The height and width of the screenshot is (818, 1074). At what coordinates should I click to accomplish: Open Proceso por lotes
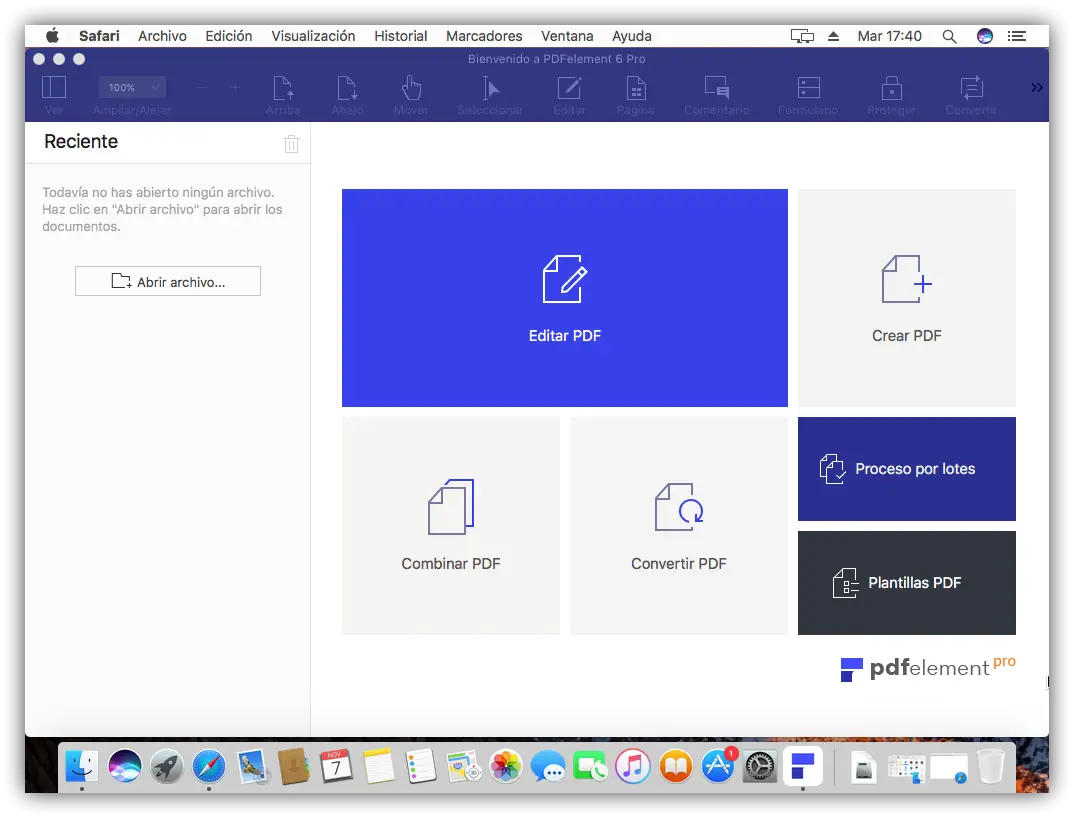click(907, 469)
